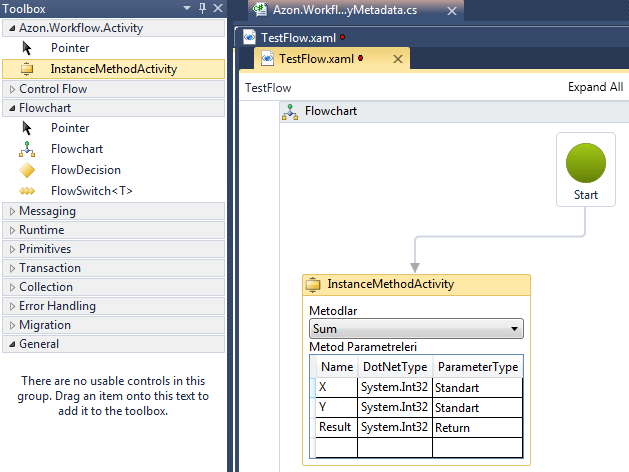Expand the Control Flow group
This screenshot has height=472, width=629.
point(10,89)
